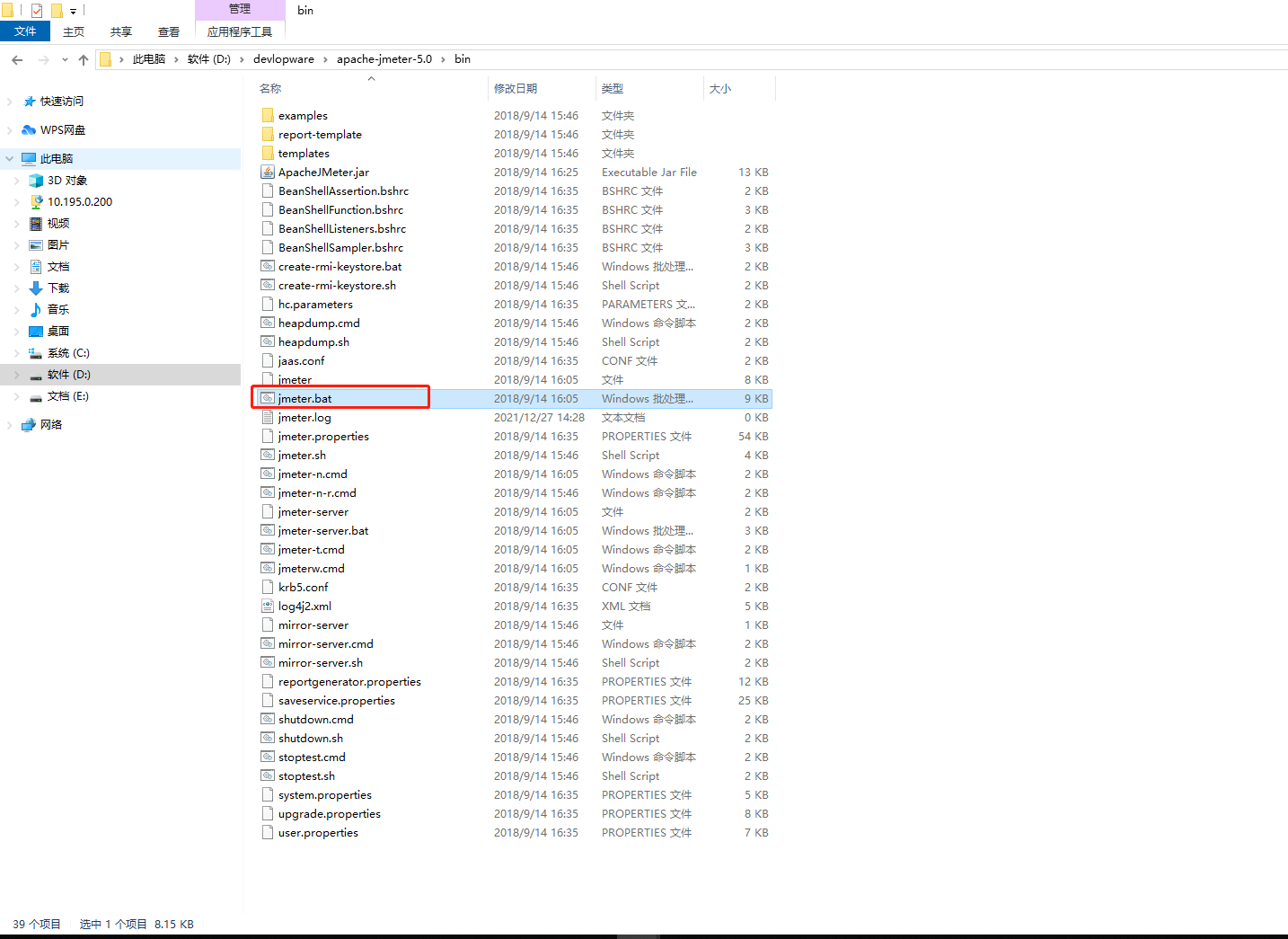Select the templates folder icon
The height and width of the screenshot is (939, 1288).
268,153
